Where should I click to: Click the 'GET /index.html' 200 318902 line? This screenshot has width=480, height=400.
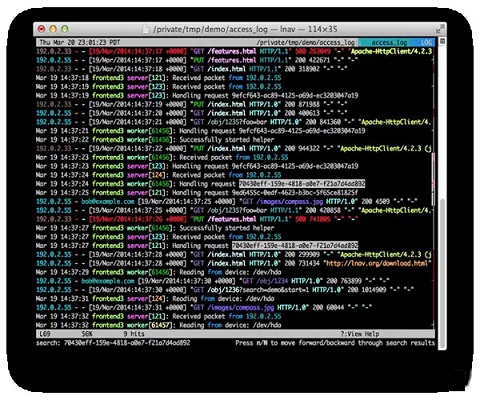point(191,69)
